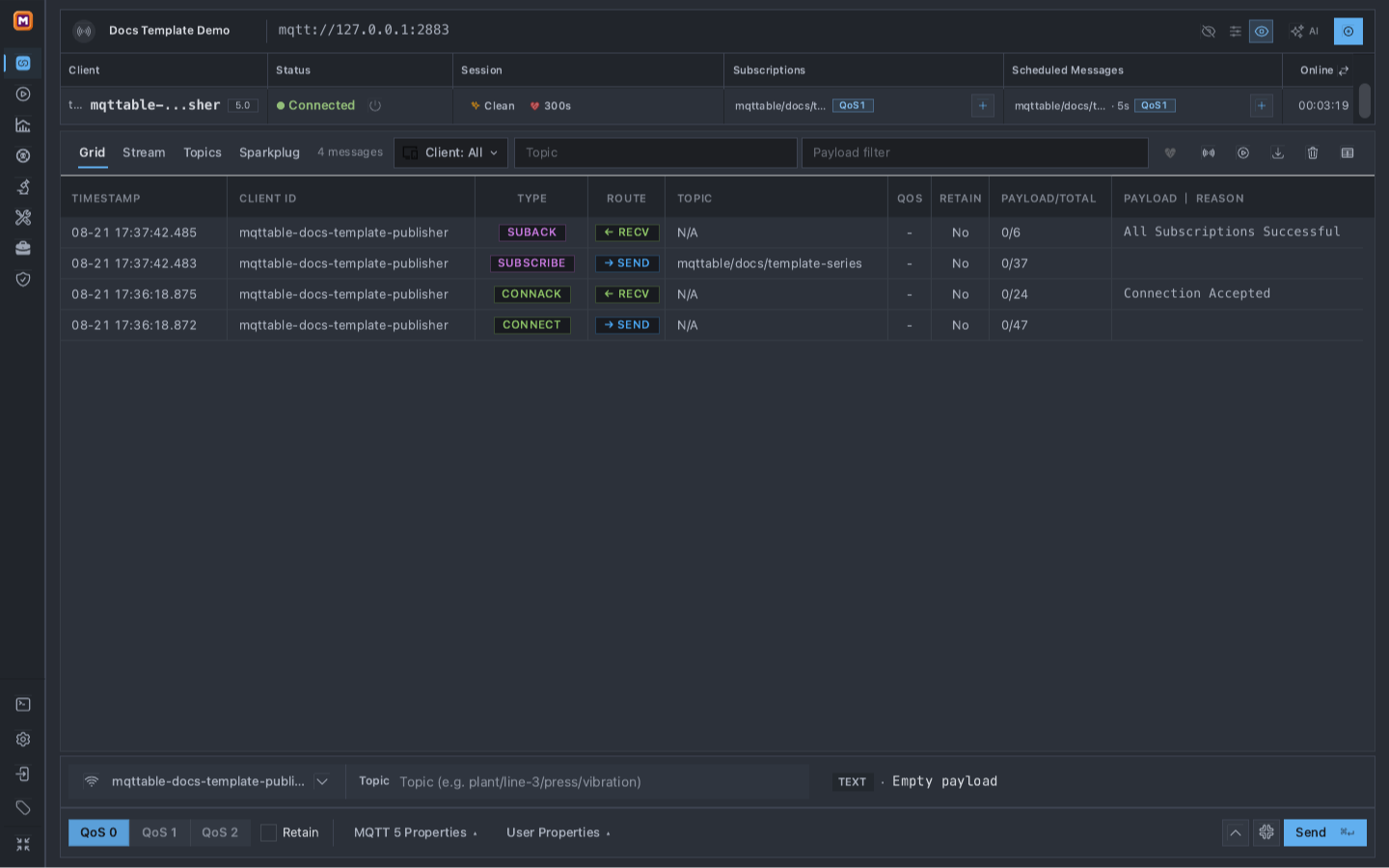Switch to the Stream tab
Image resolution: width=1389 pixels, height=868 pixels.
[144, 152]
